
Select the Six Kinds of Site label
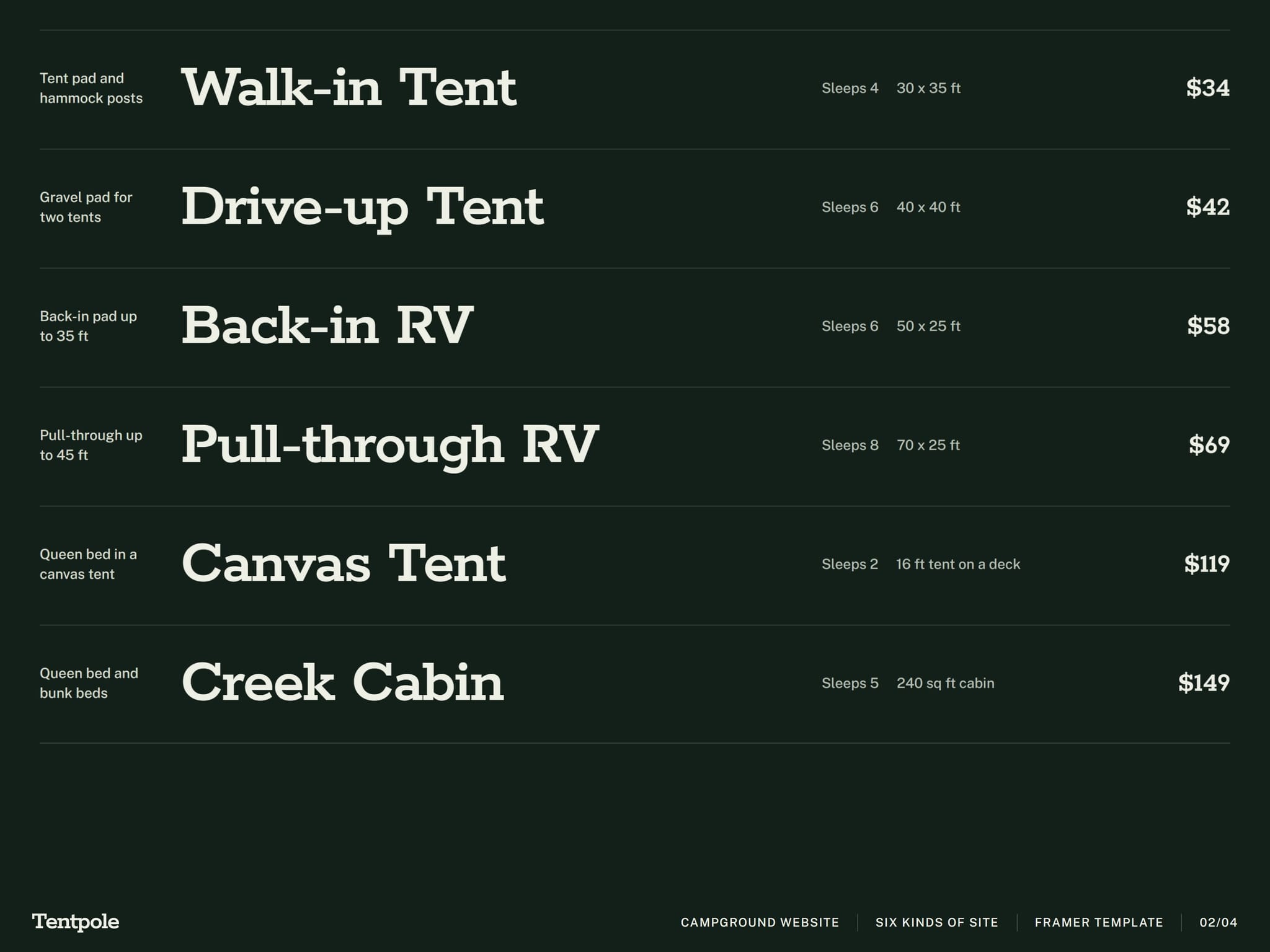point(937,922)
